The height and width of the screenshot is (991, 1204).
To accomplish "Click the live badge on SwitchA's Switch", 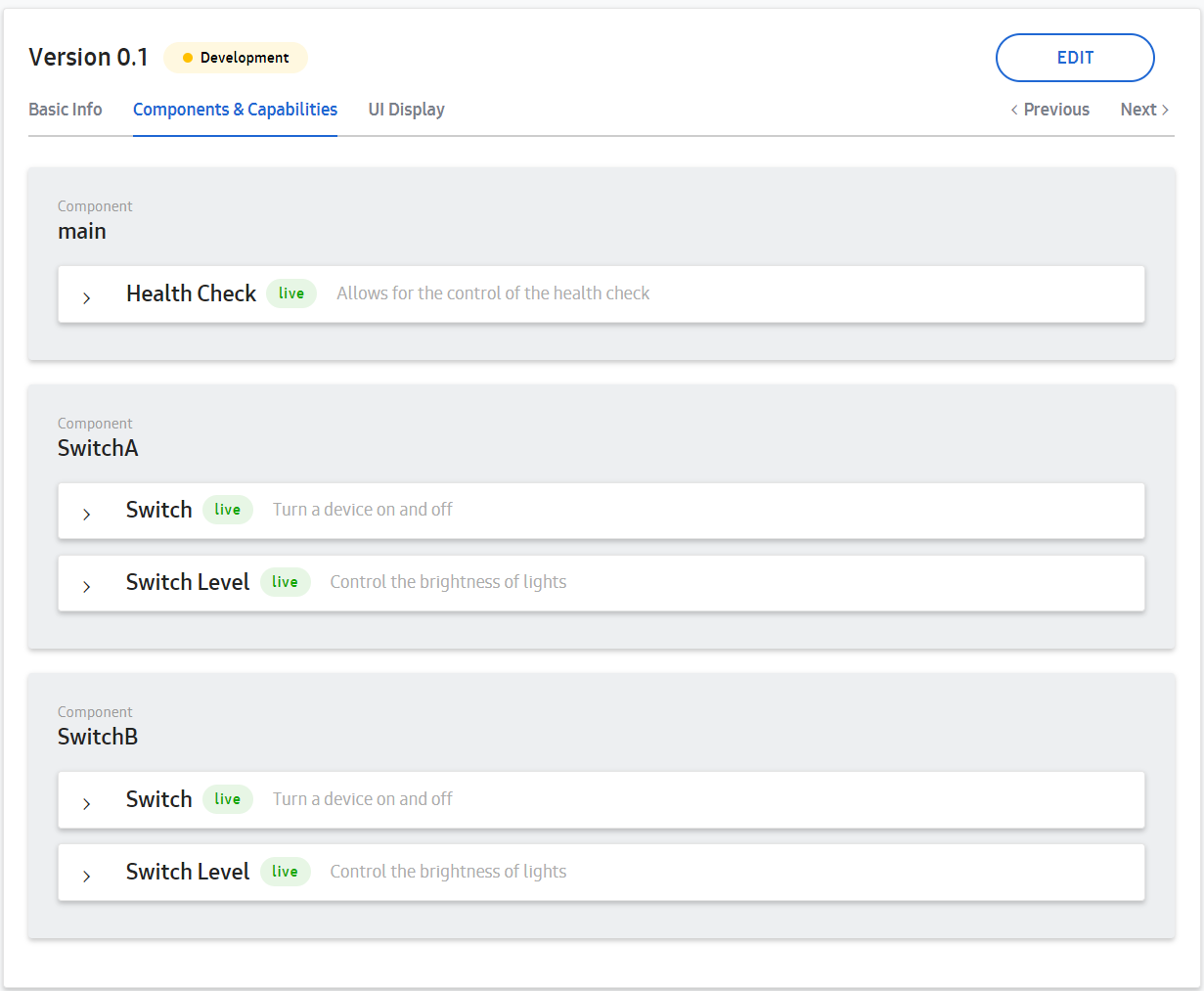I will coord(228,510).
